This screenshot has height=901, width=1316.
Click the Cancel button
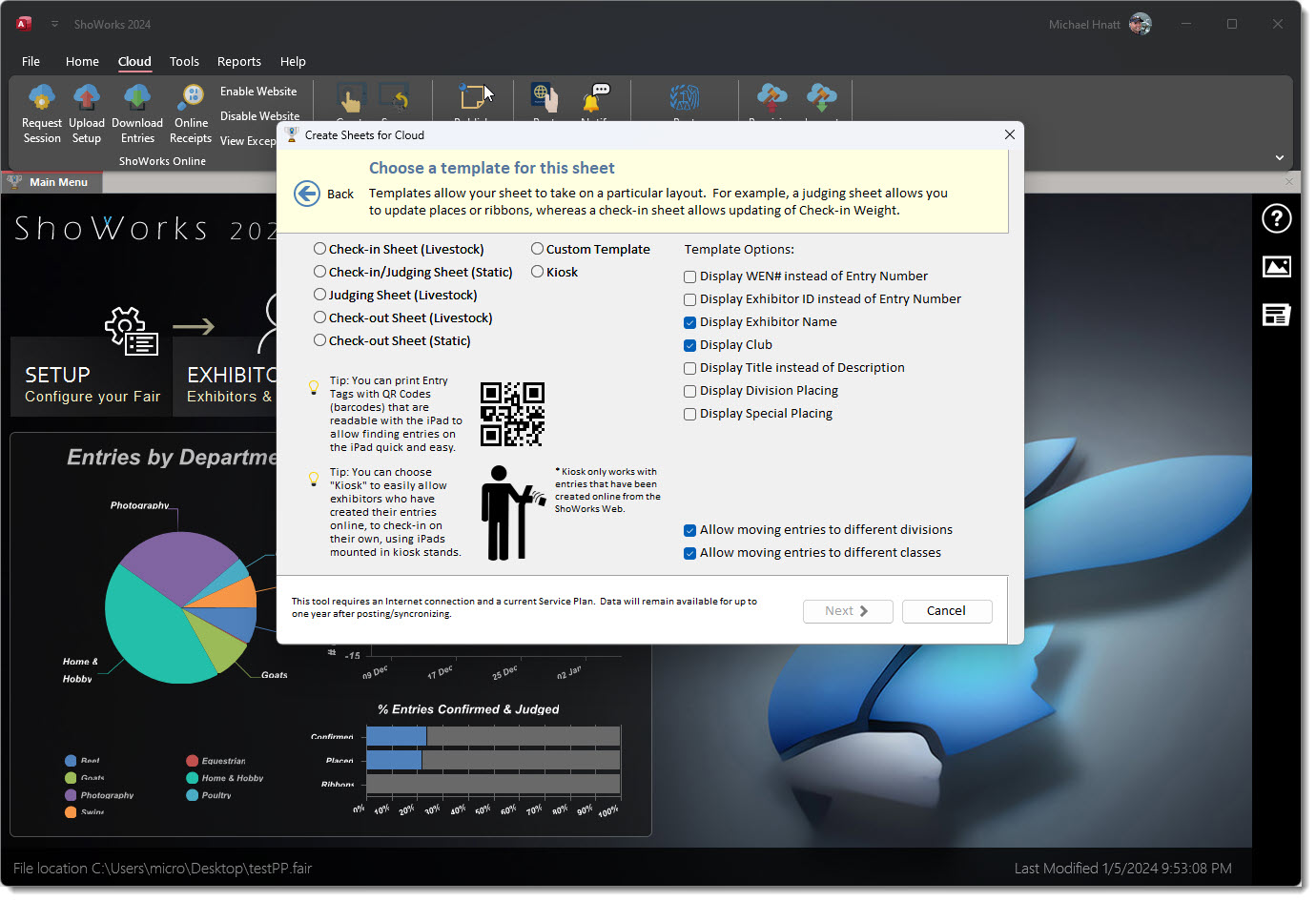pyautogui.click(x=946, y=611)
